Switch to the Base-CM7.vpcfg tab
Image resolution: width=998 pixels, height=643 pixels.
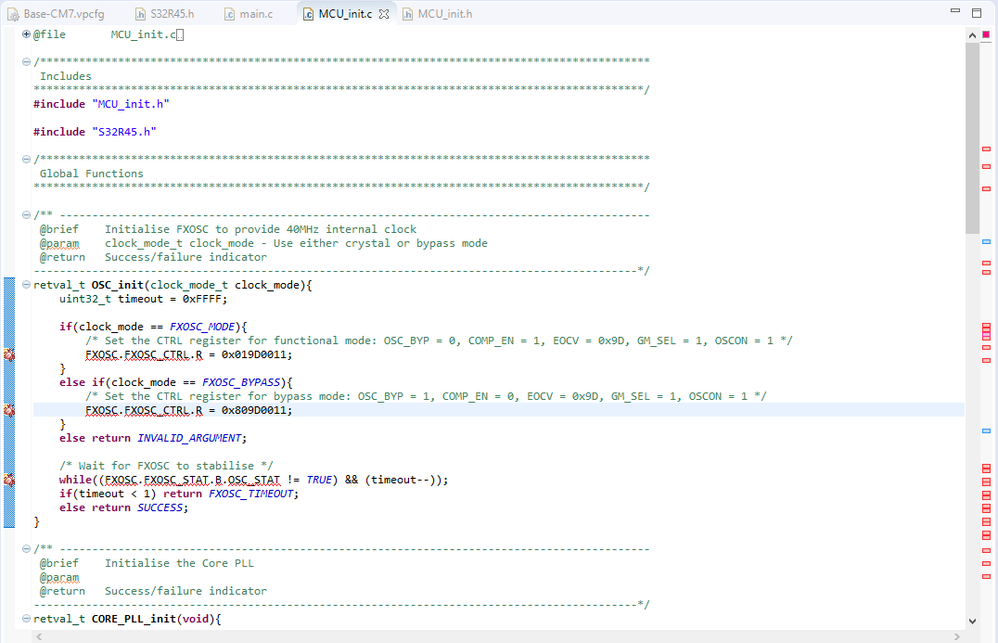(56, 13)
